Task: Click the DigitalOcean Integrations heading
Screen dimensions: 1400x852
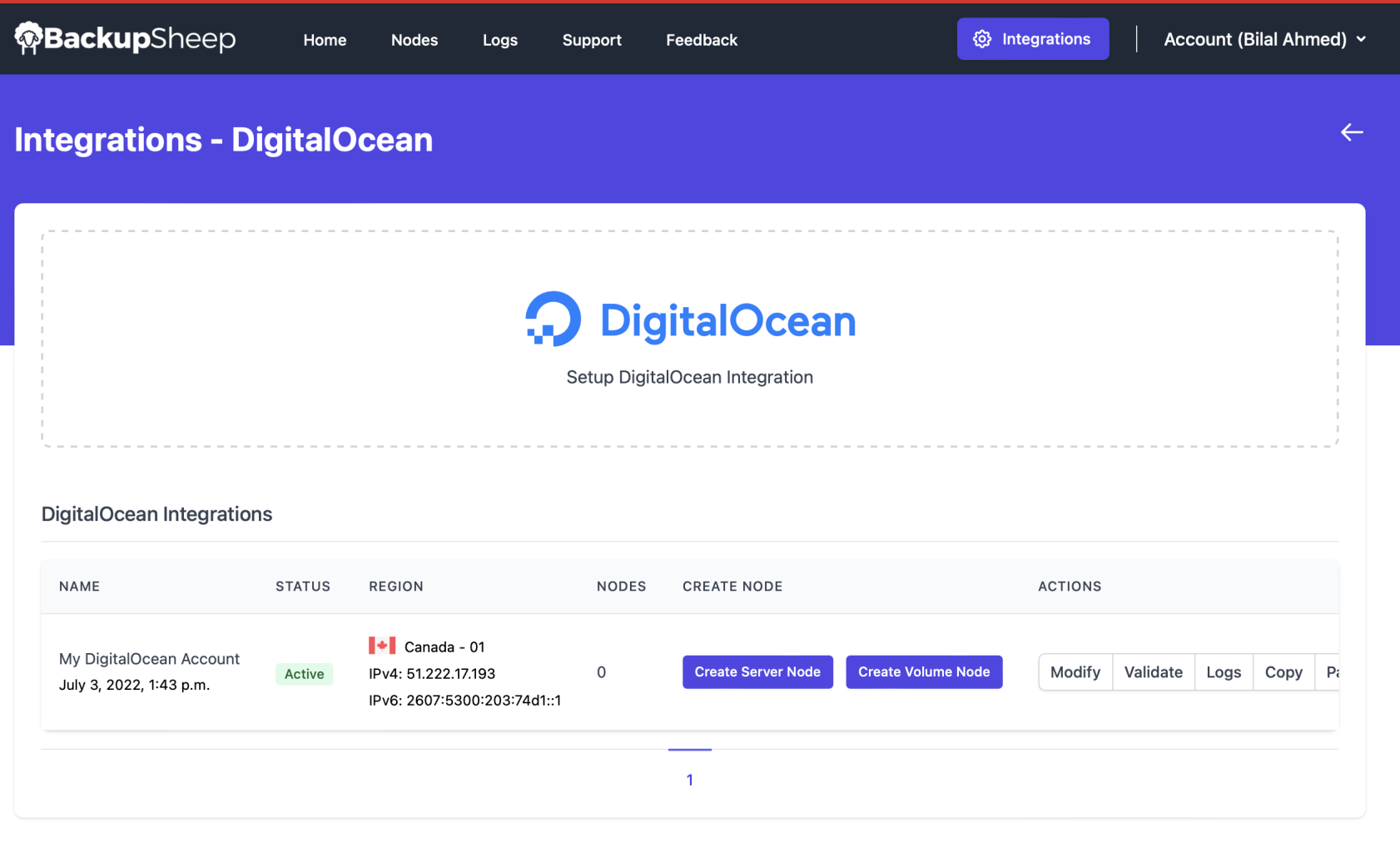Action: (157, 514)
